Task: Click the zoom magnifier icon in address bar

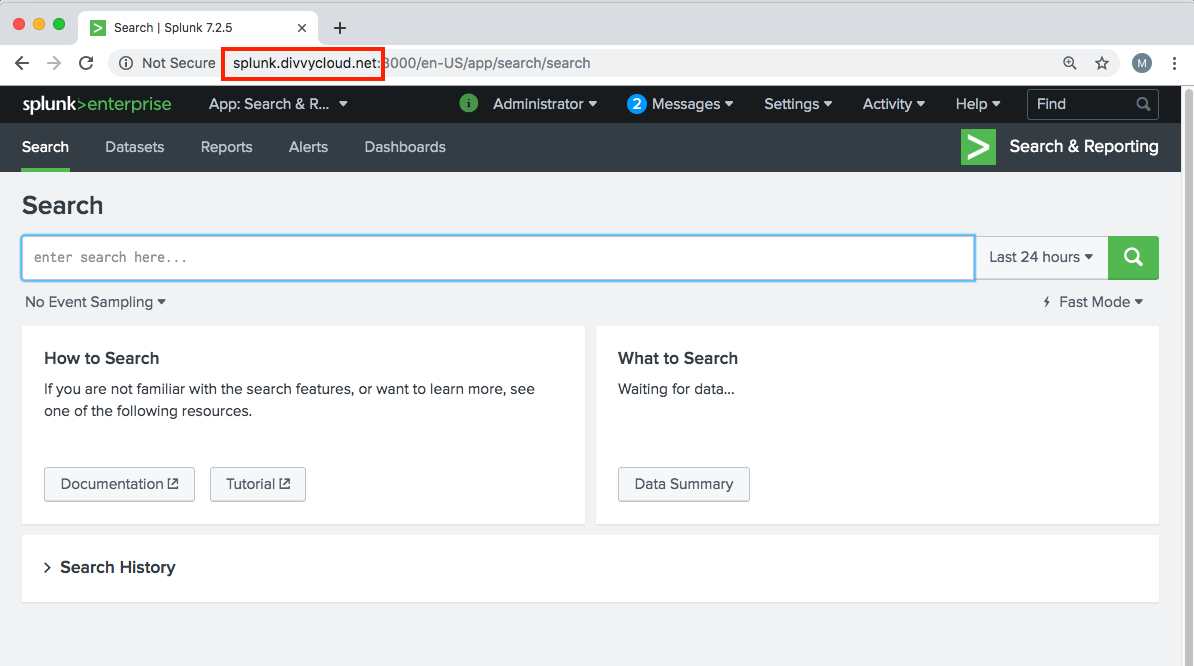Action: click(1070, 63)
